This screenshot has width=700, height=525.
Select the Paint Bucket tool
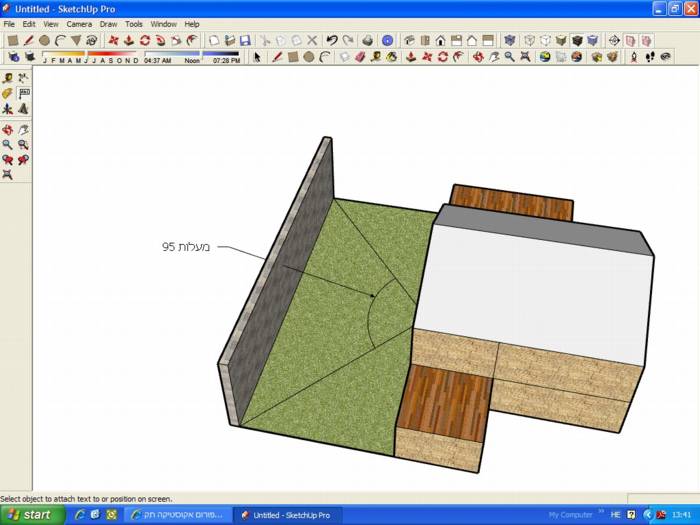[x=392, y=57]
